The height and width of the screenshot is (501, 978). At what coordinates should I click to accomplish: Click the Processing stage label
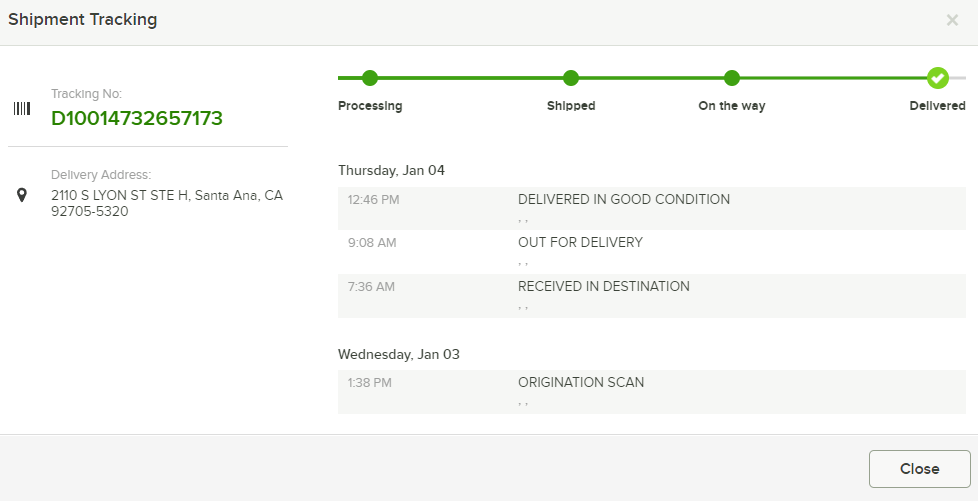[x=370, y=106]
